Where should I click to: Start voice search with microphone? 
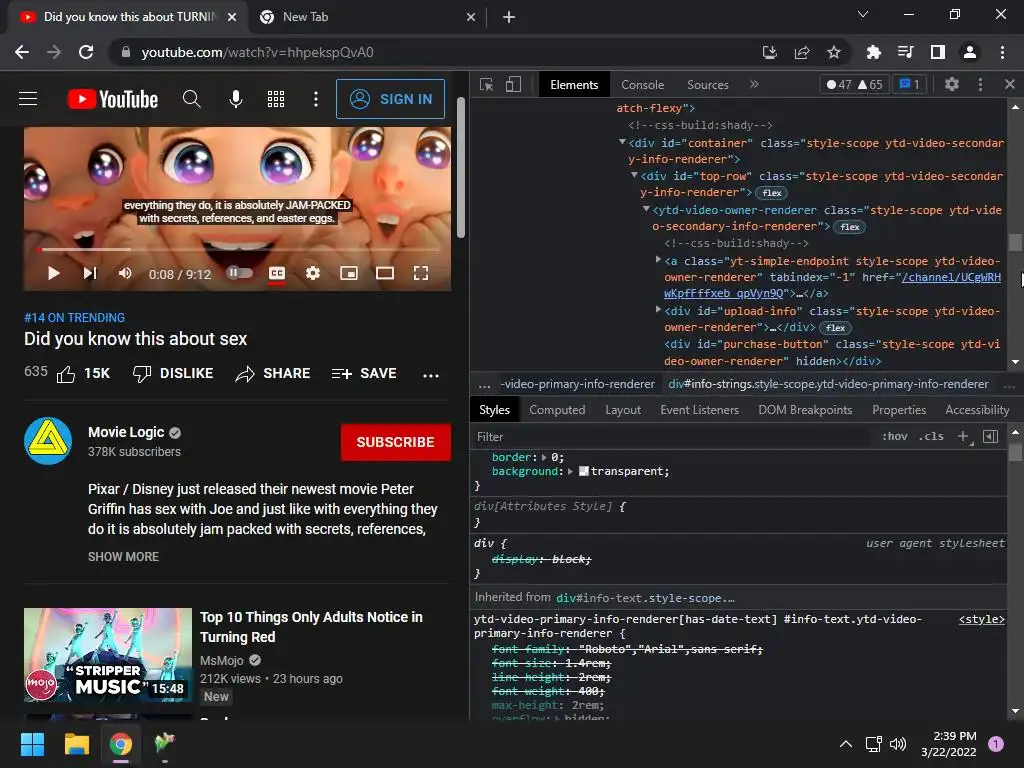click(236, 99)
